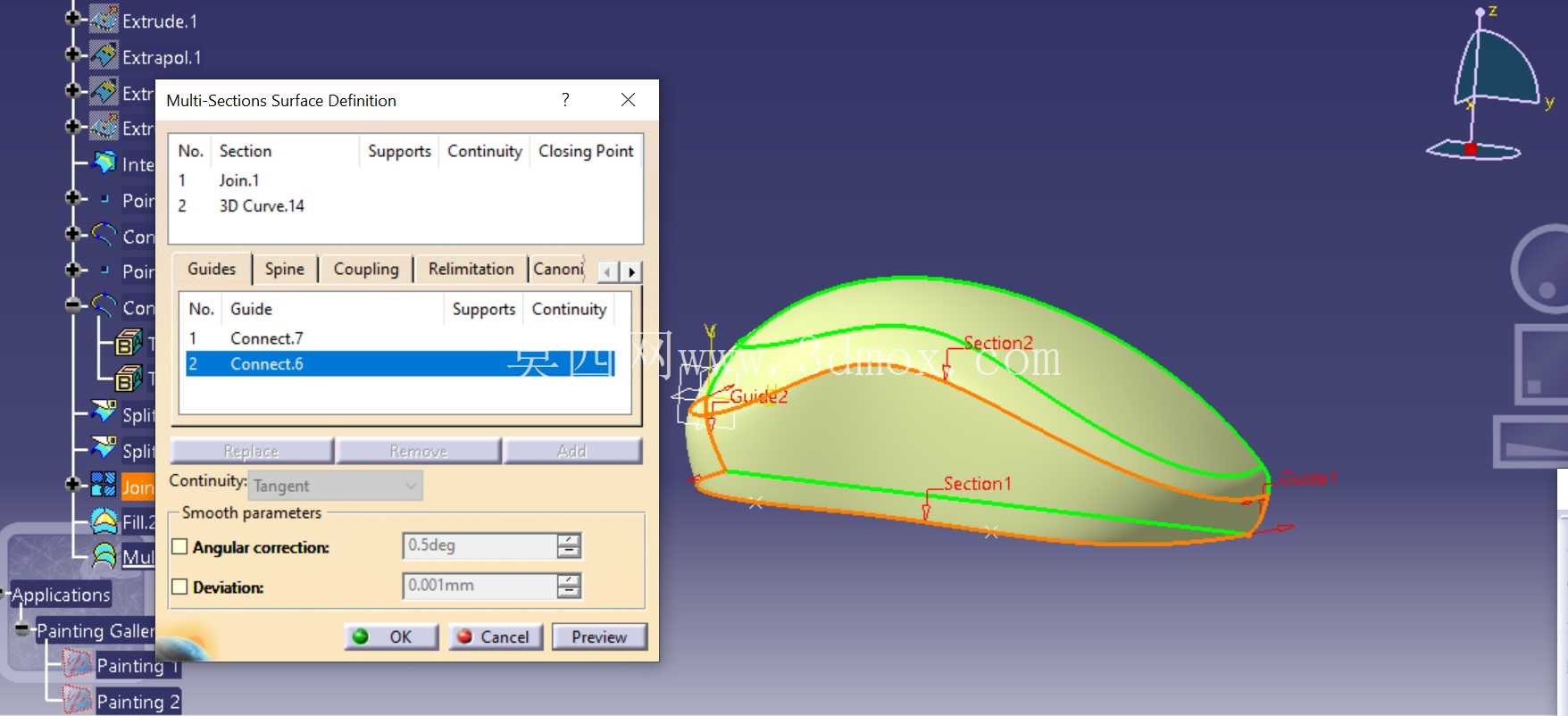Select the Join node icon in tree
1568x716 pixels.
click(104, 485)
